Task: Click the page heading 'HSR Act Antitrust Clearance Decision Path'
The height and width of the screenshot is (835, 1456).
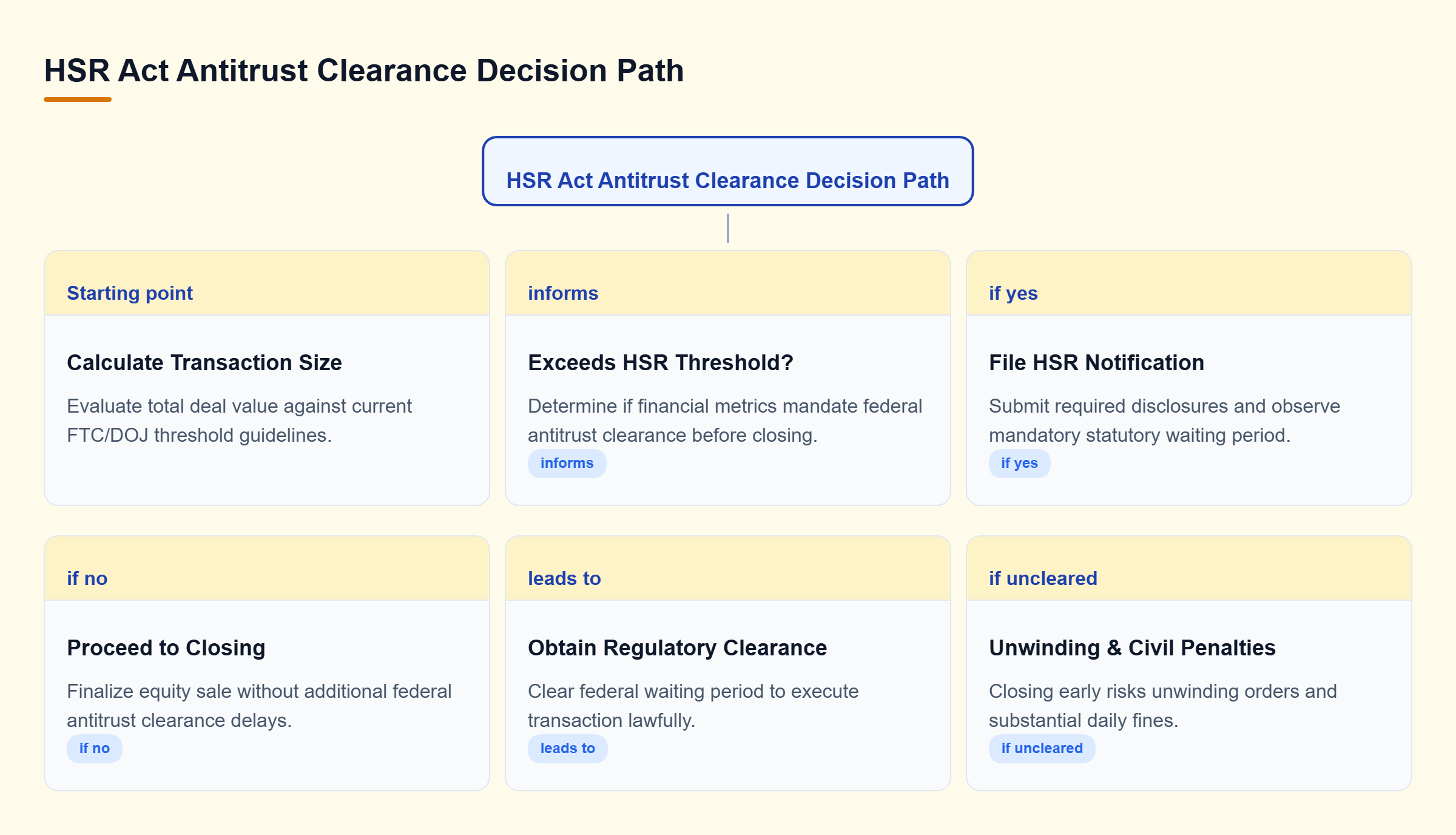Action: point(364,70)
